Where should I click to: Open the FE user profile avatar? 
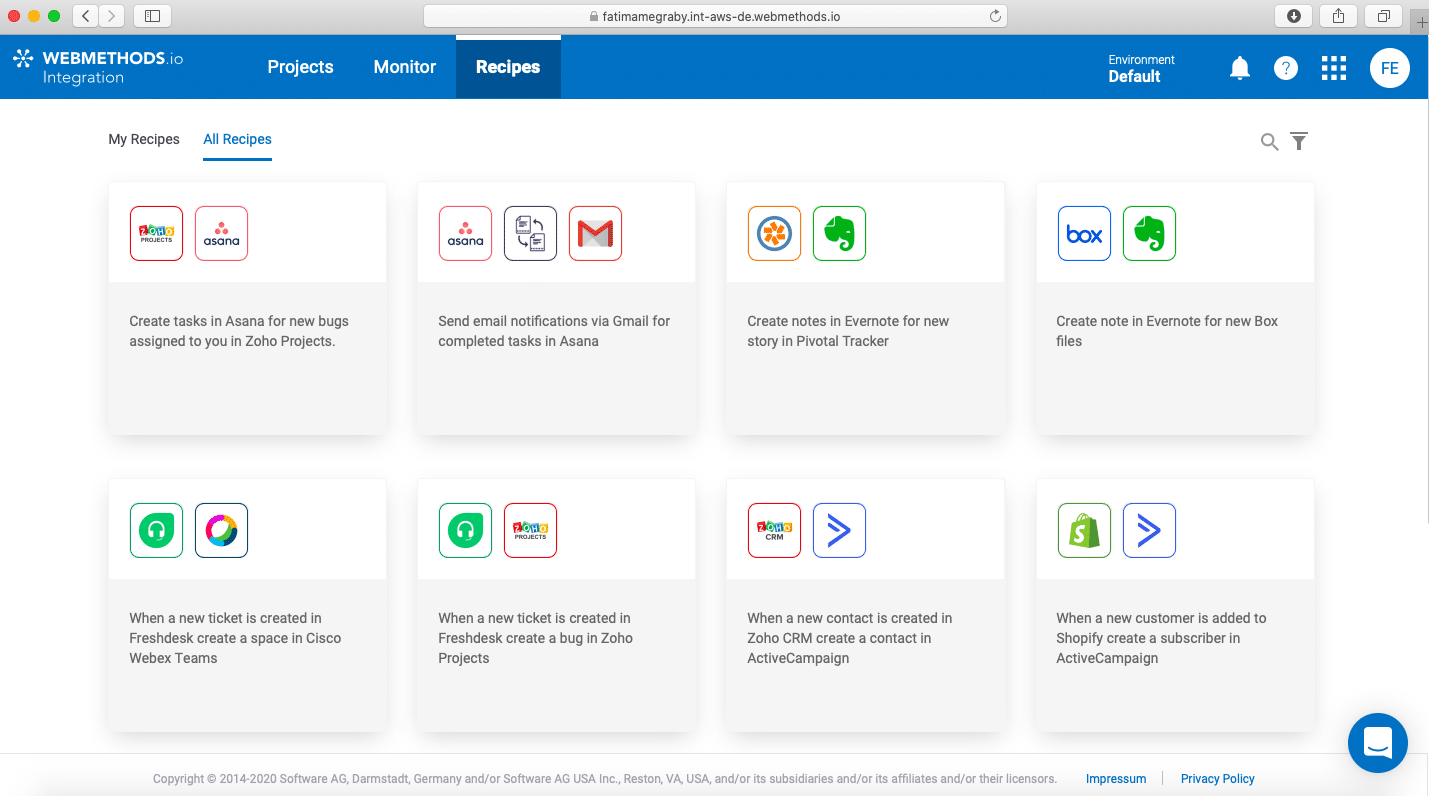[x=1390, y=68]
